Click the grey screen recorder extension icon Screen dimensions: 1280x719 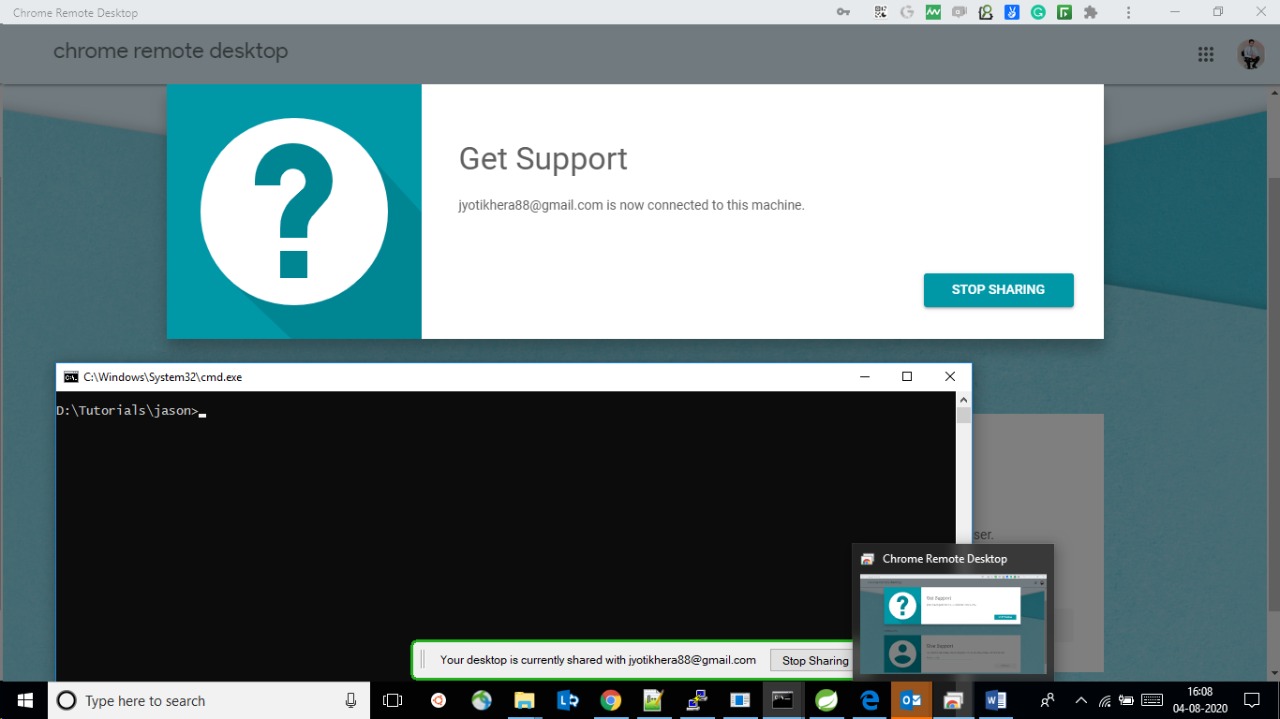(x=960, y=13)
